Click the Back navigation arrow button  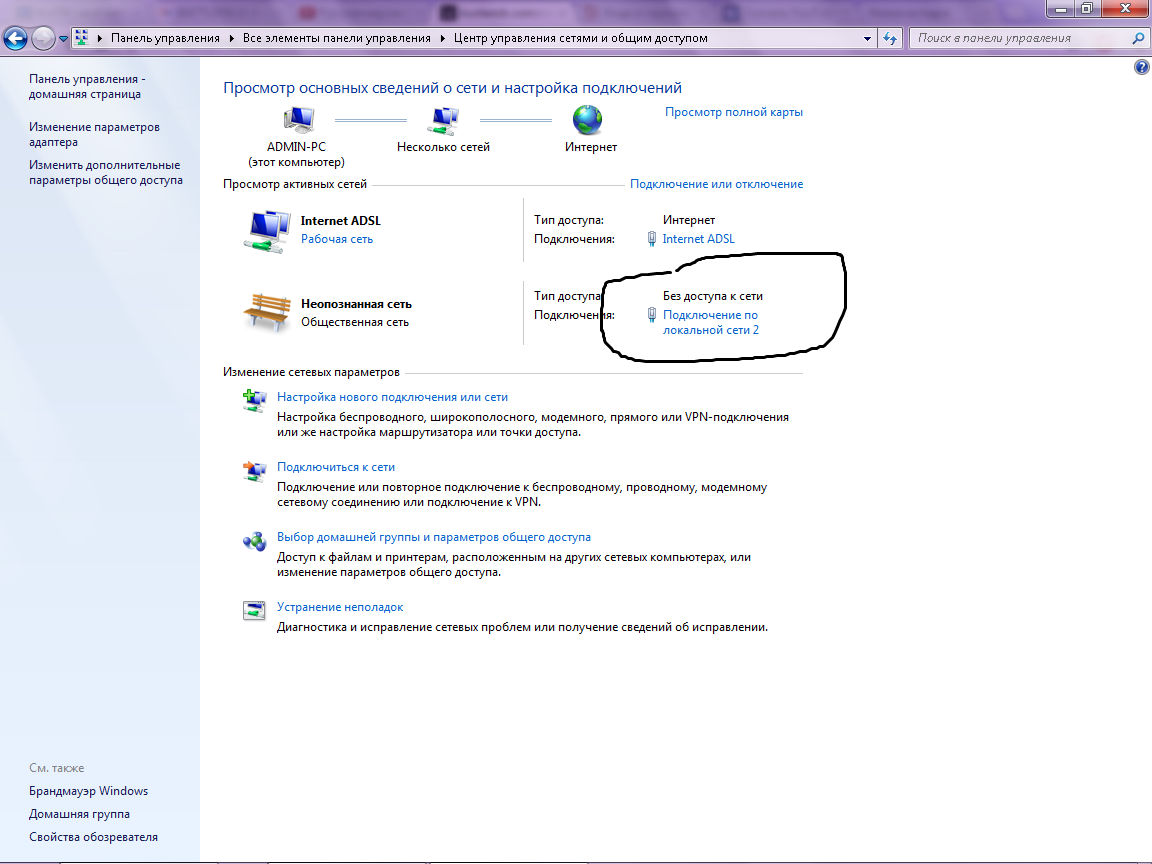pyautogui.click(x=15, y=38)
